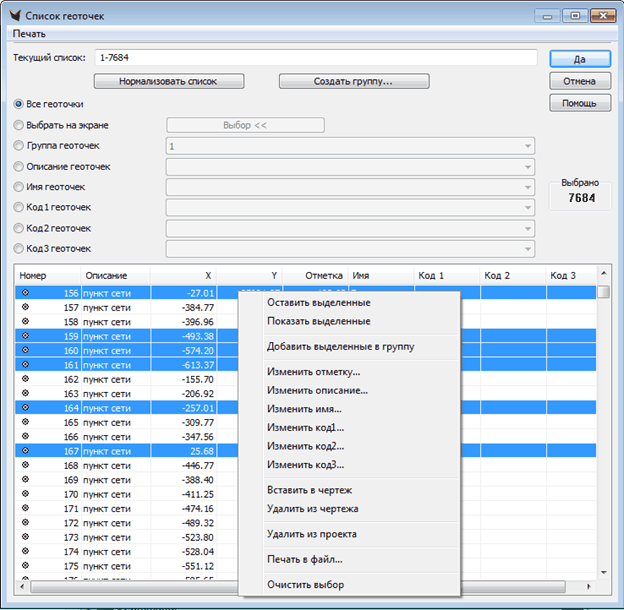Select the 'Все геоточки' radio button

pos(19,104)
